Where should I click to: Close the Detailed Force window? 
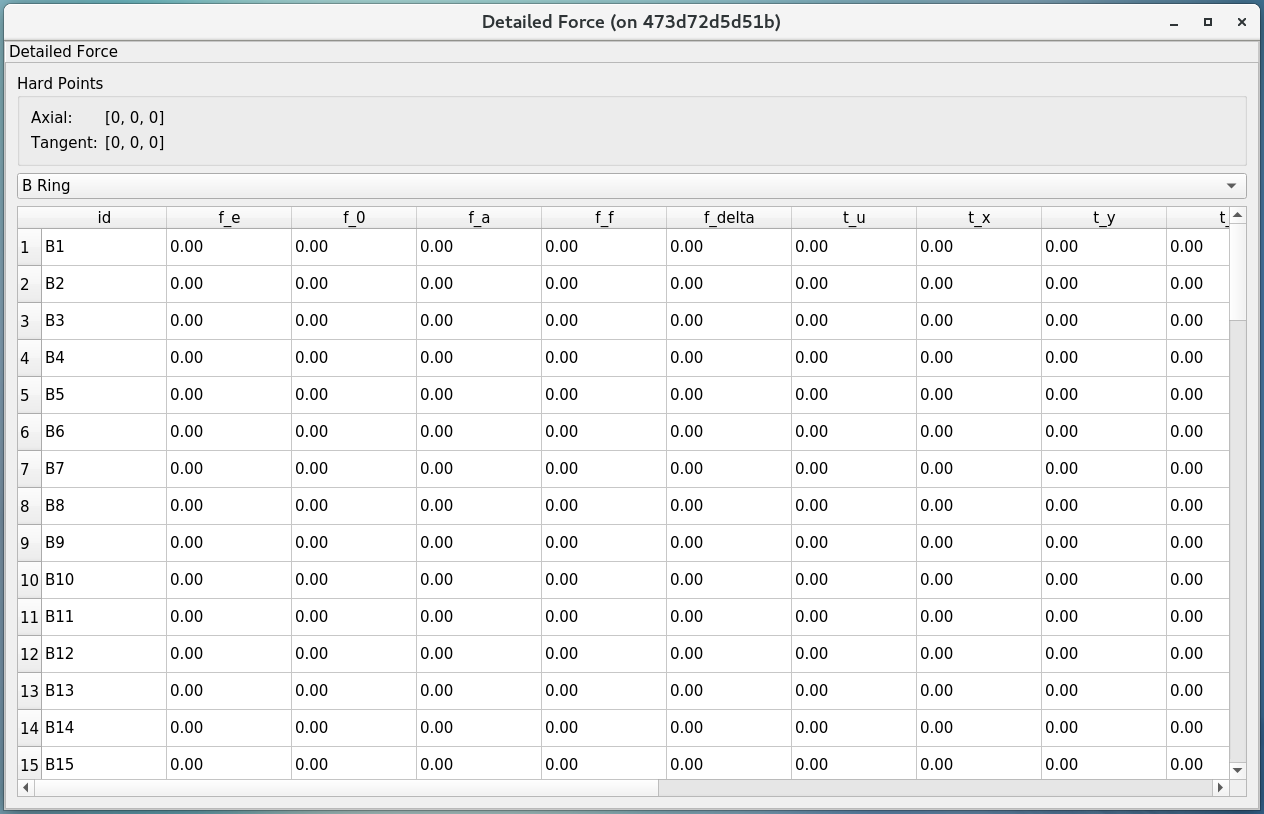click(1242, 22)
